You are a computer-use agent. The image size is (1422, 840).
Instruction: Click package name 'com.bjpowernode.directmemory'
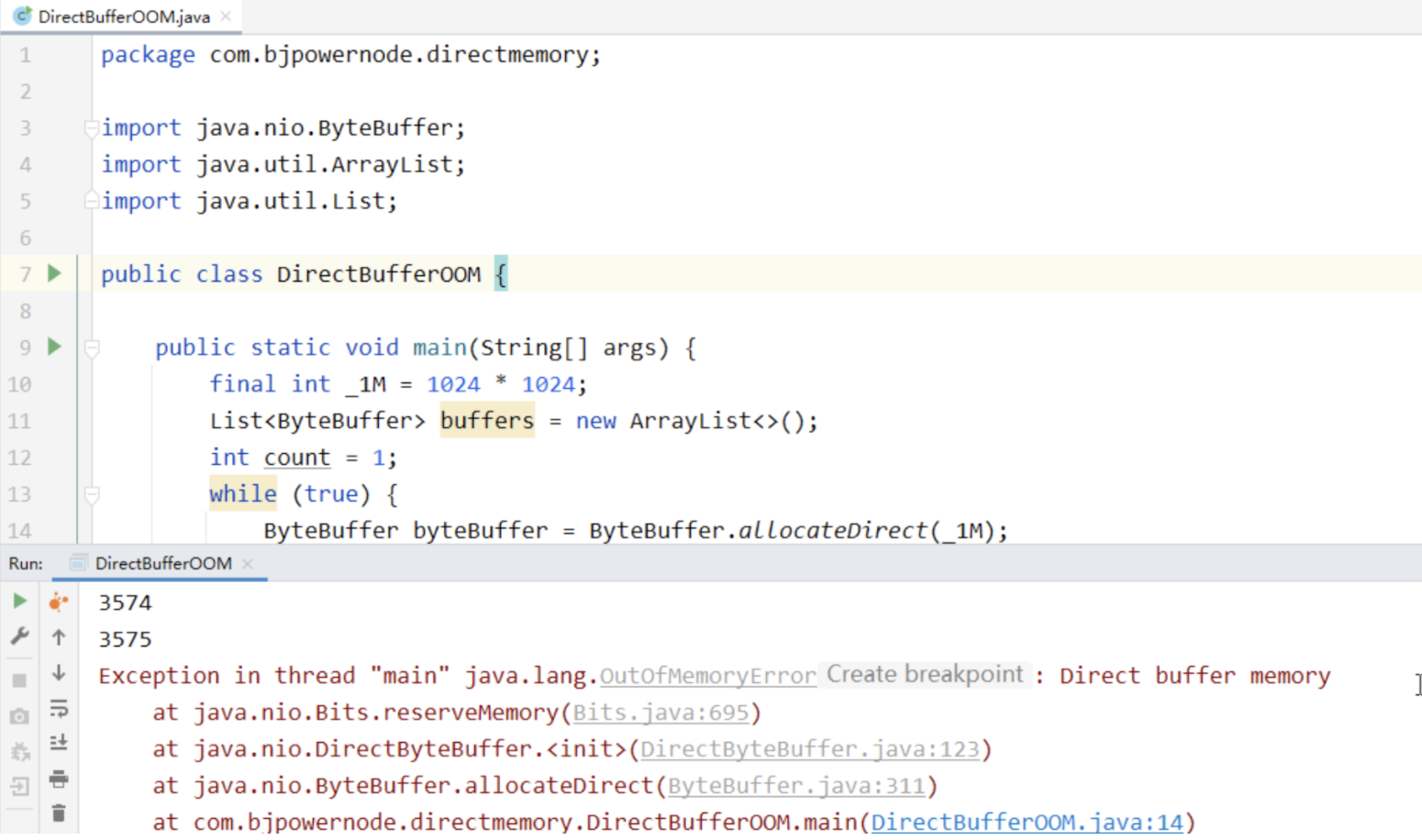399,54
